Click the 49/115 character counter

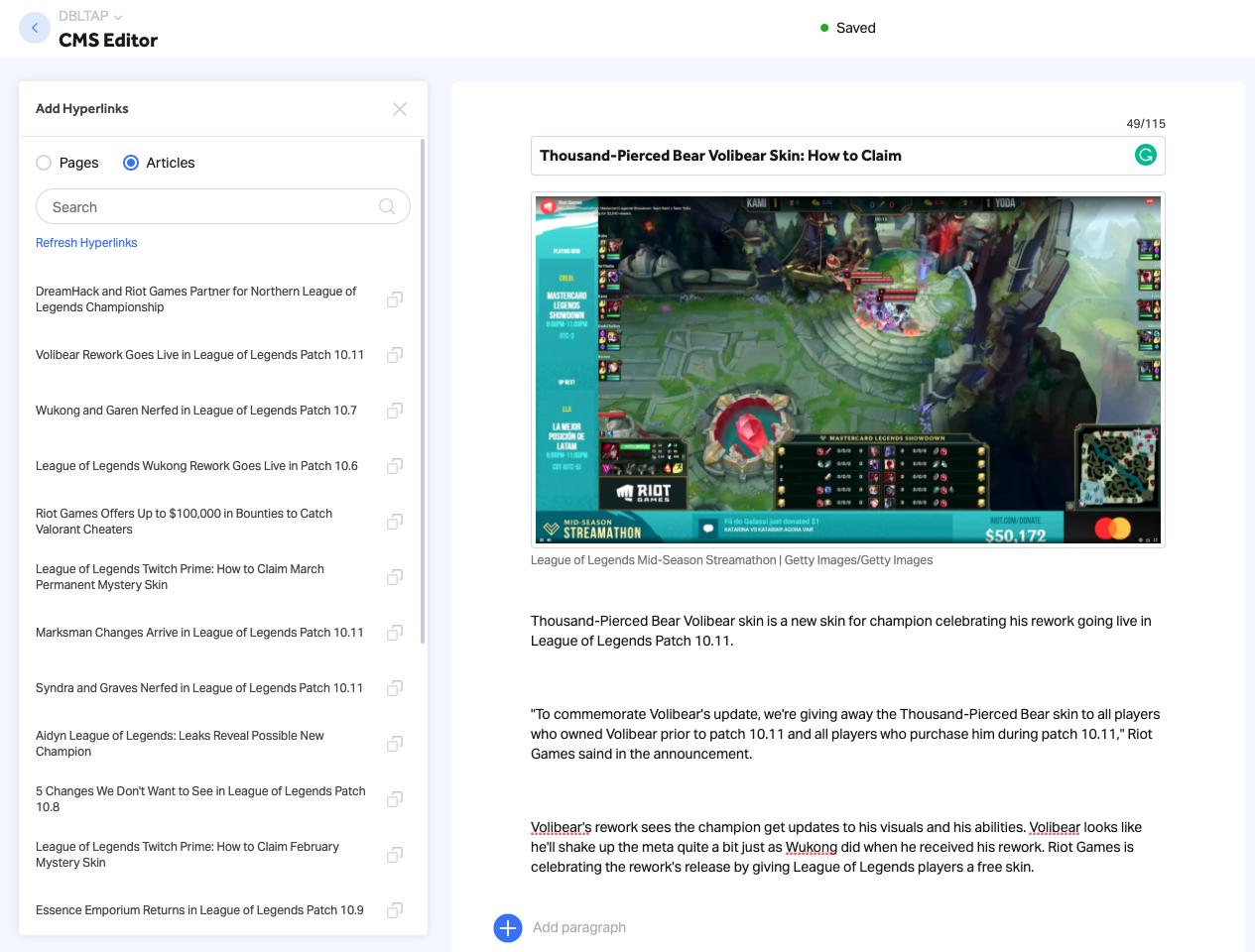click(1146, 124)
